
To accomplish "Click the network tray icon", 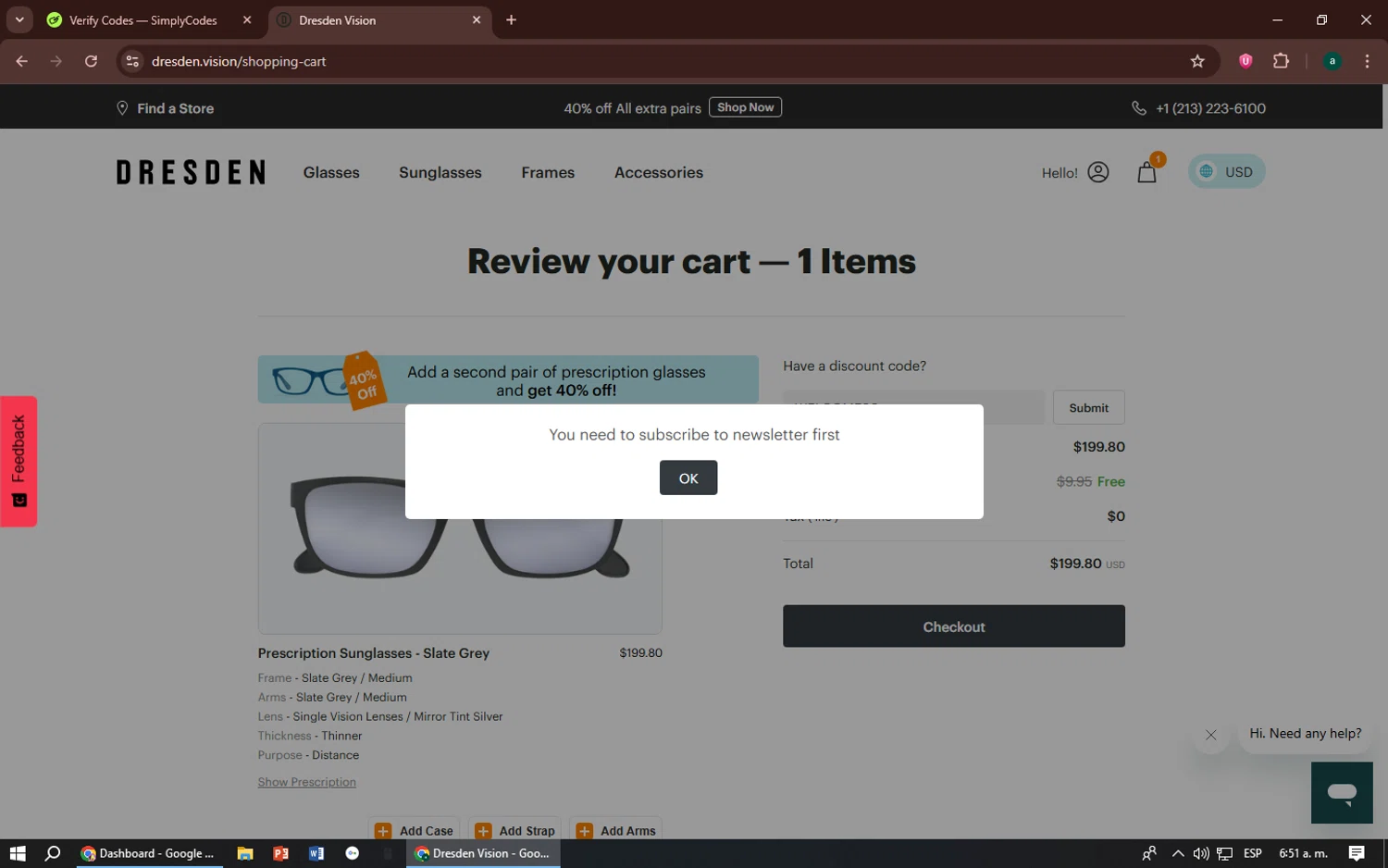I will 1225,853.
